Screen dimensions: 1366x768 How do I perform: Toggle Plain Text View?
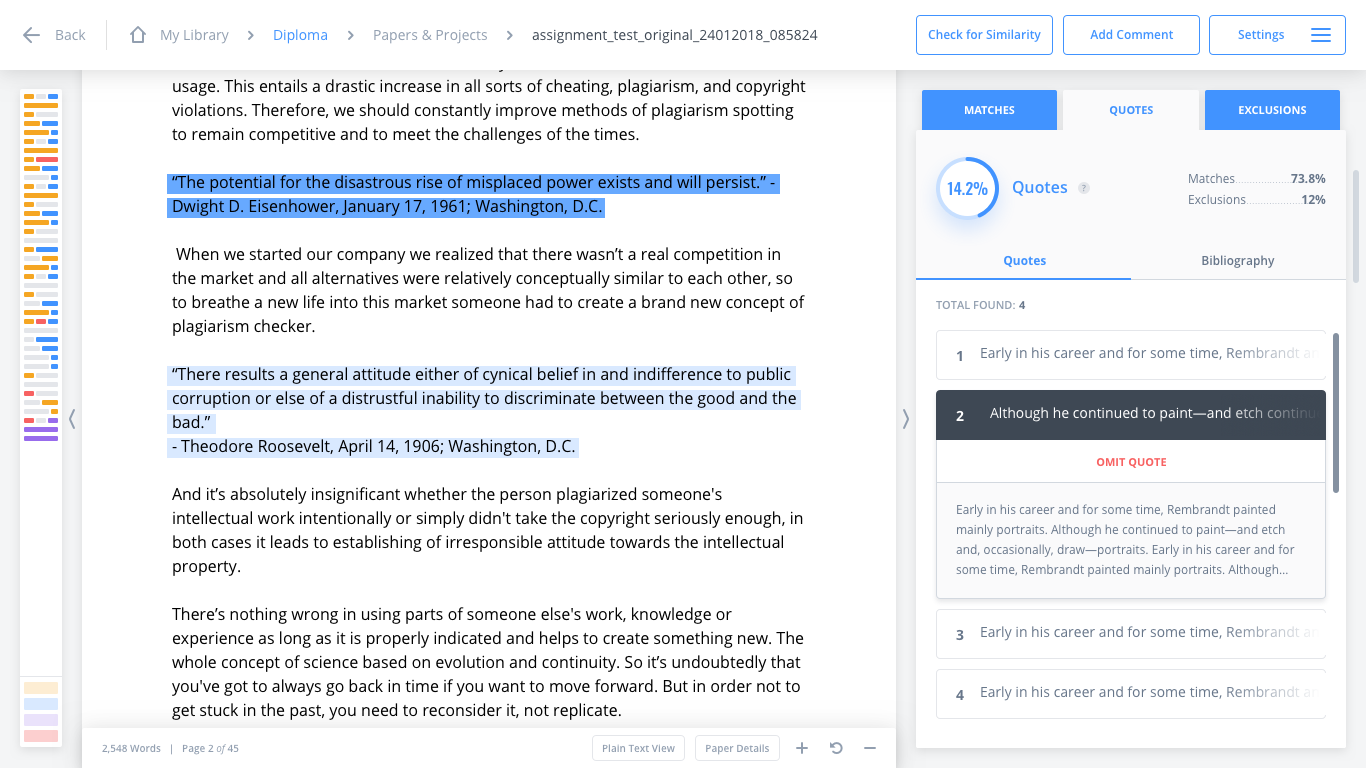tap(639, 748)
